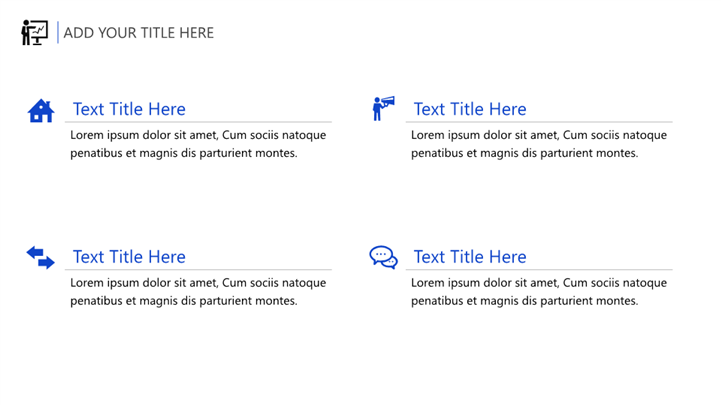Click the 'Lorem ipsum' line under the house heading
The image size is (721, 405).
click(x=198, y=135)
